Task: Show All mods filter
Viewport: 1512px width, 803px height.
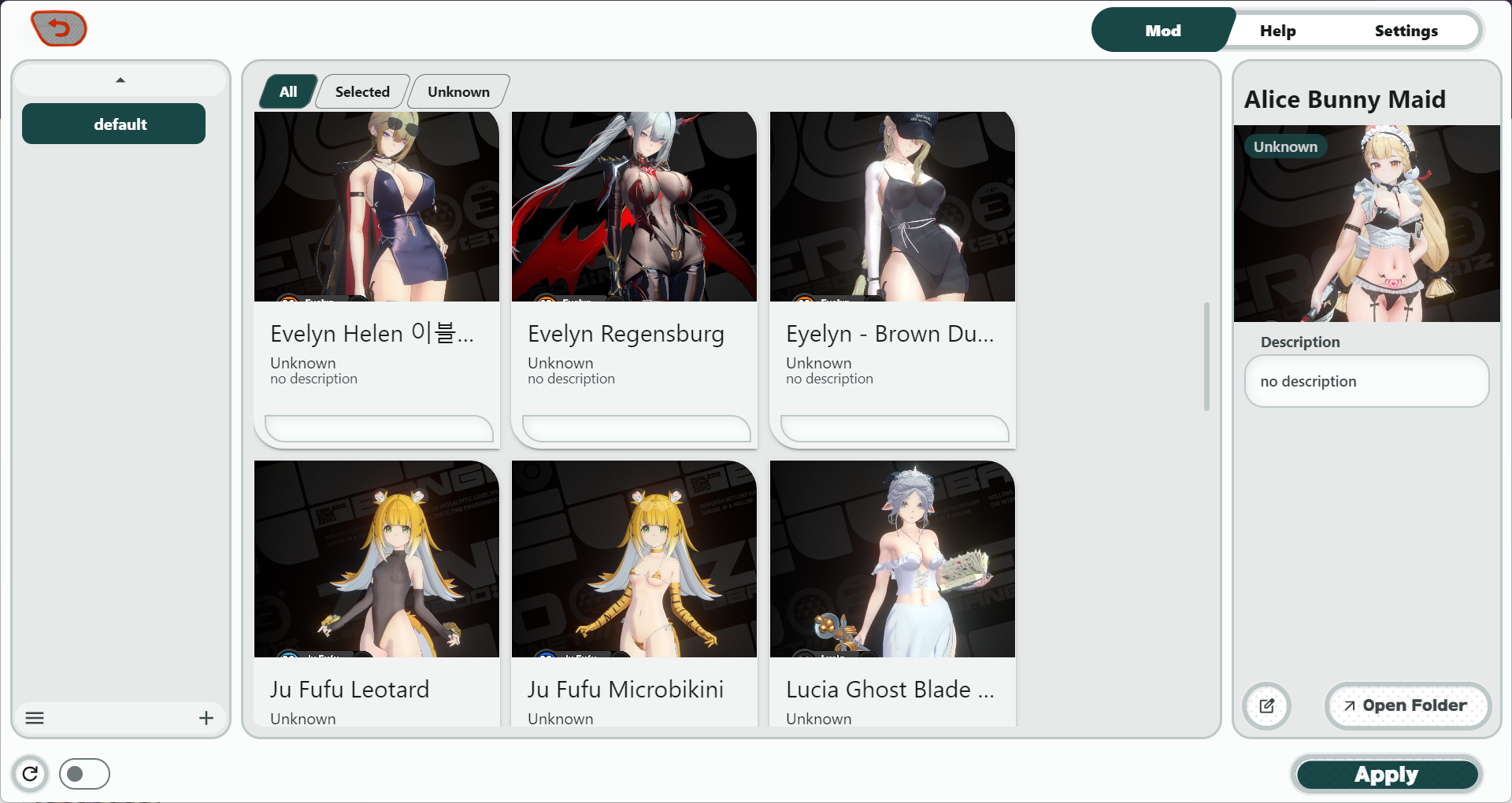Action: (288, 92)
